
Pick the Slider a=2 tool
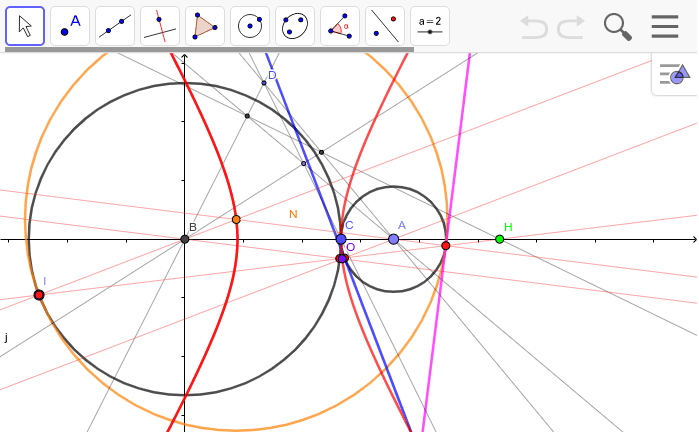point(430,26)
